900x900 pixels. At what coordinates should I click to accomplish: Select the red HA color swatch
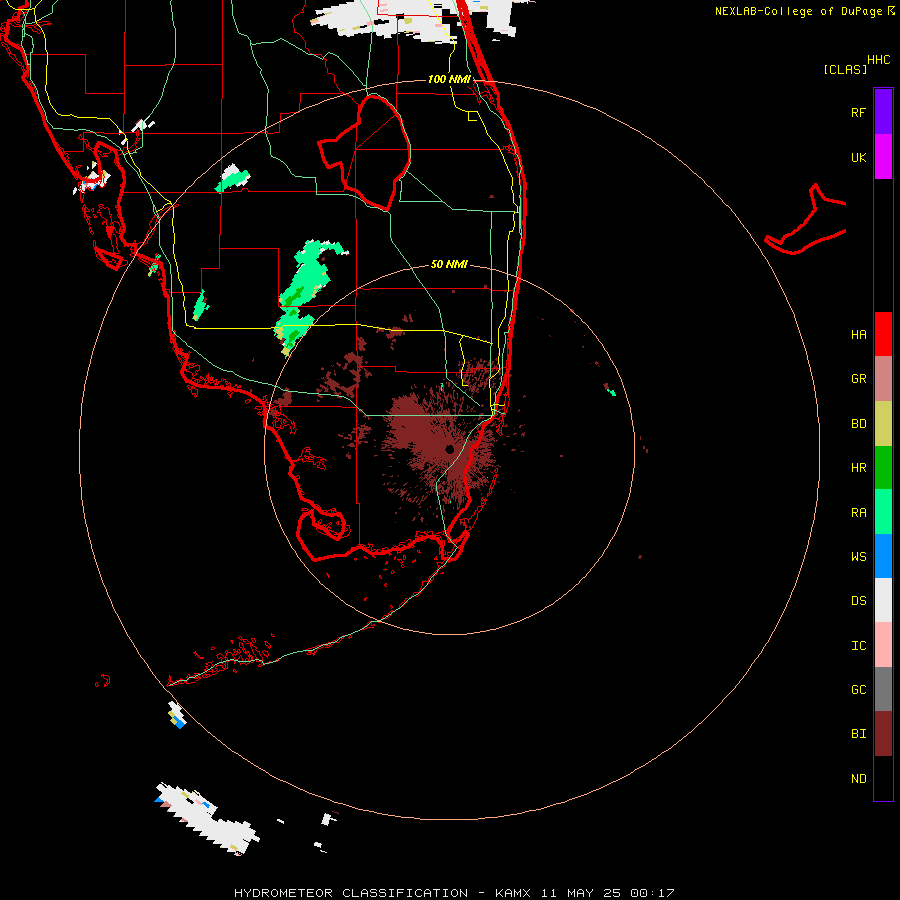pos(883,334)
